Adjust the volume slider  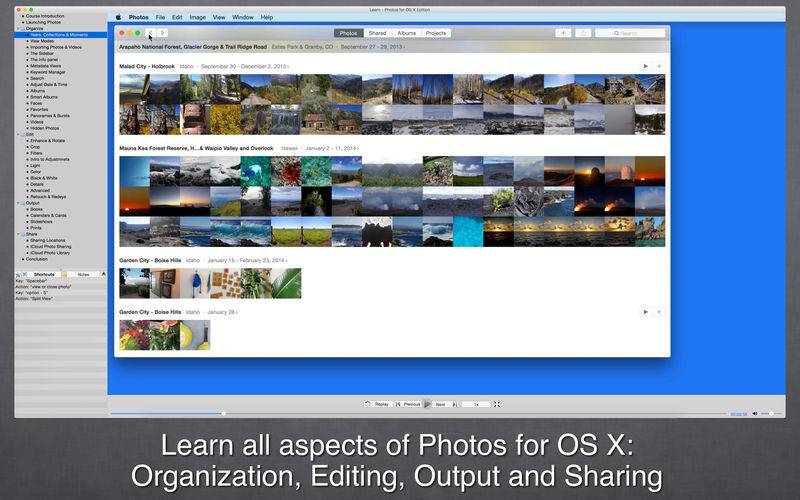771,414
